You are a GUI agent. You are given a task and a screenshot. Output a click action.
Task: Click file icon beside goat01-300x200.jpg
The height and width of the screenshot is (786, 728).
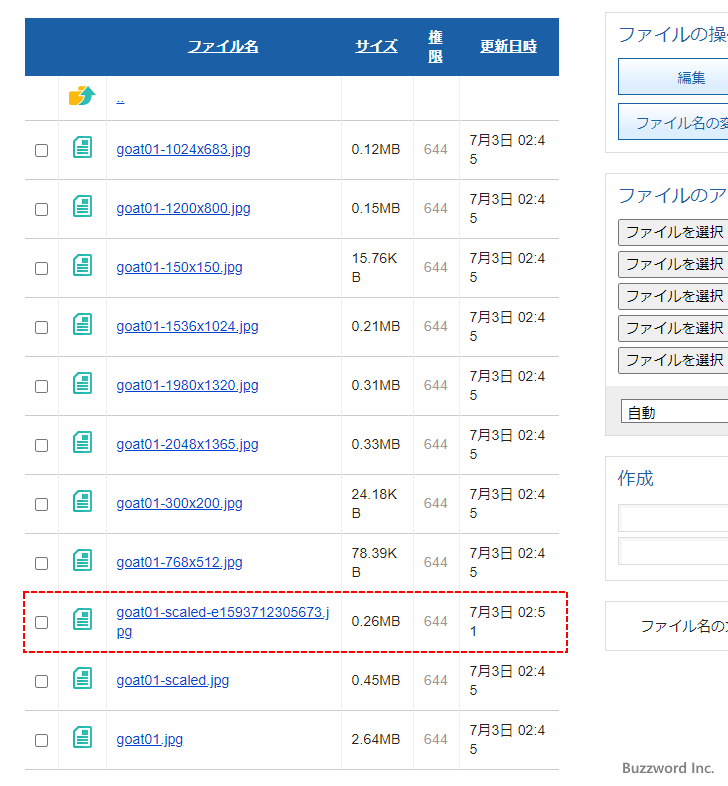82,503
